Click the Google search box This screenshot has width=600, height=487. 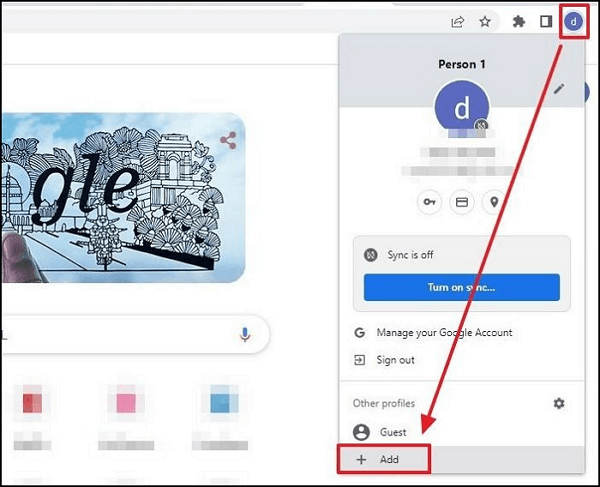pyautogui.click(x=135, y=334)
